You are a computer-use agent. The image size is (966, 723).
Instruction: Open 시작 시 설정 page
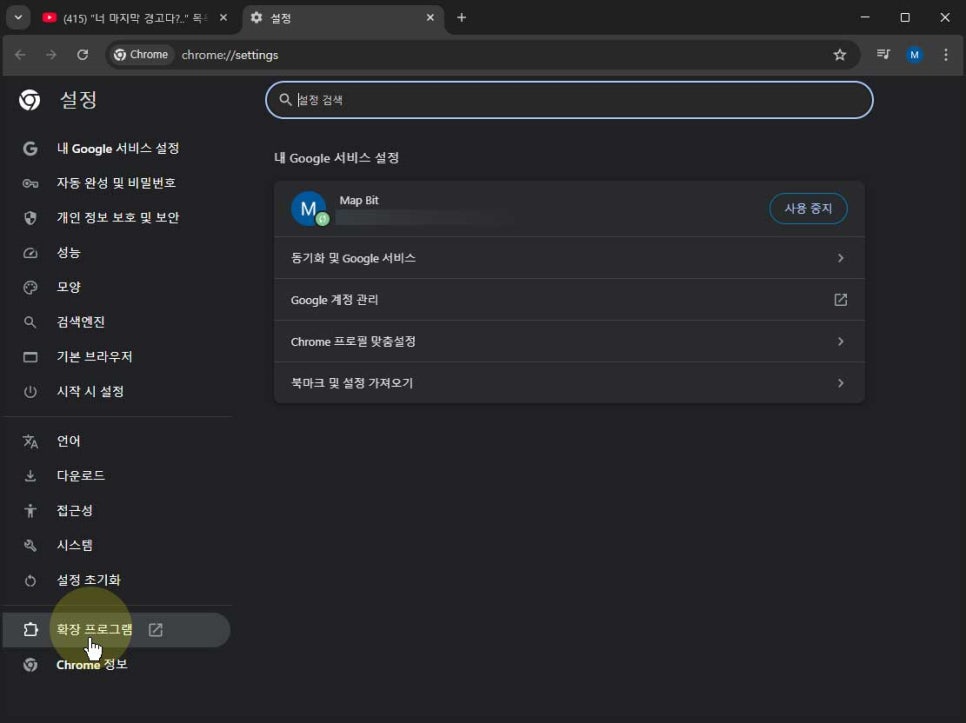90,392
